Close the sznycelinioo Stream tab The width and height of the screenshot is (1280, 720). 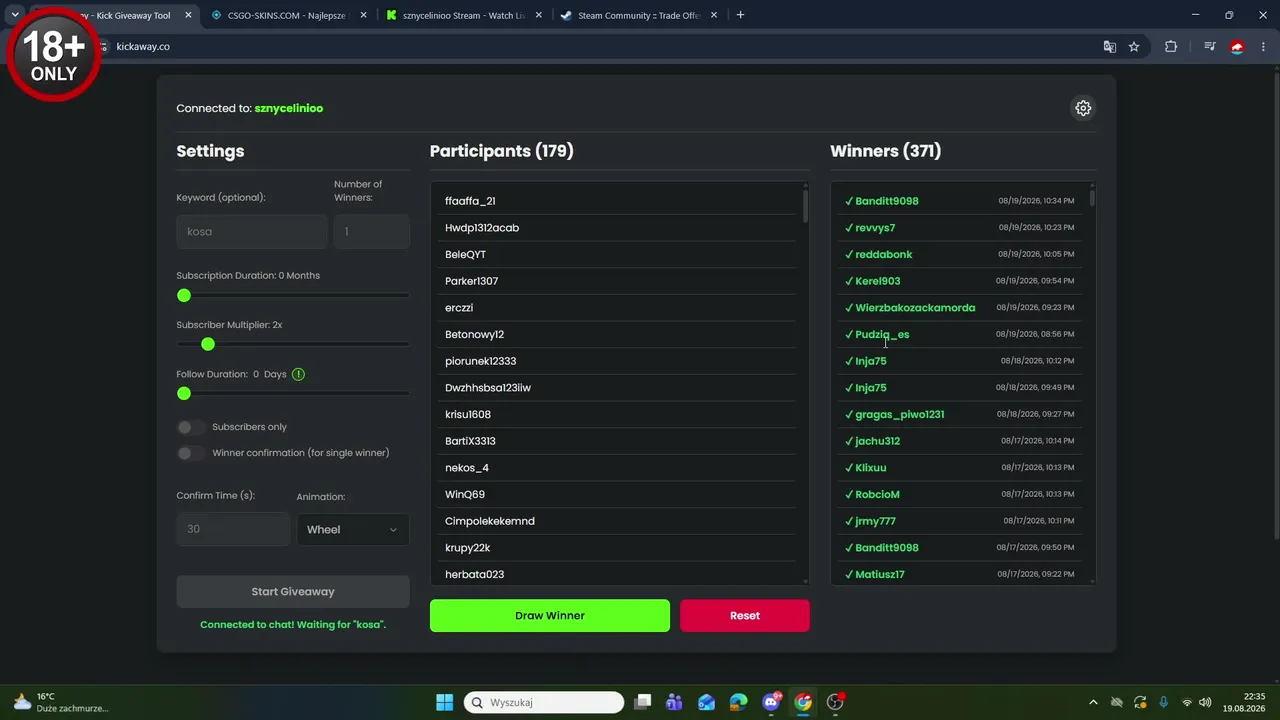(539, 15)
